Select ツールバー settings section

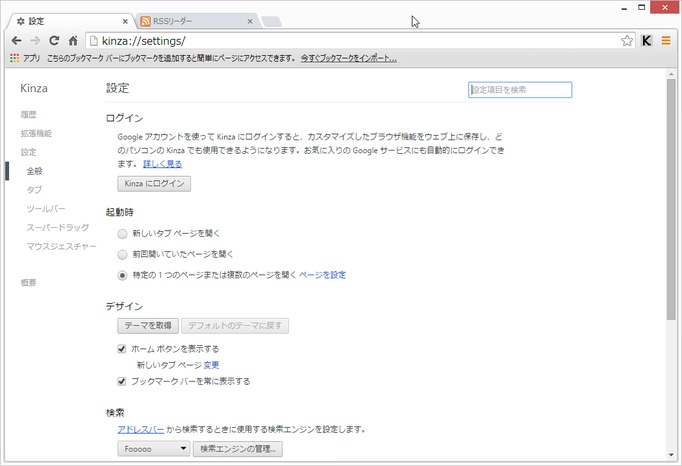pyautogui.click(x=46, y=209)
